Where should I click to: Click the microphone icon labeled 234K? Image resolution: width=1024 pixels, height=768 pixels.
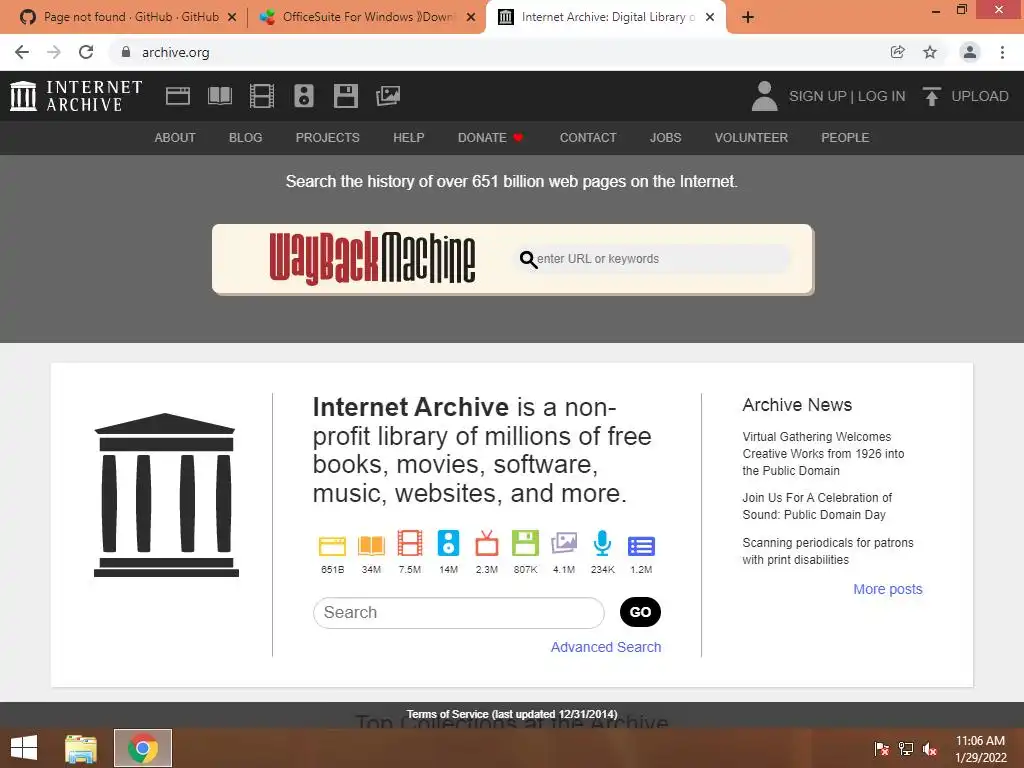pos(602,543)
